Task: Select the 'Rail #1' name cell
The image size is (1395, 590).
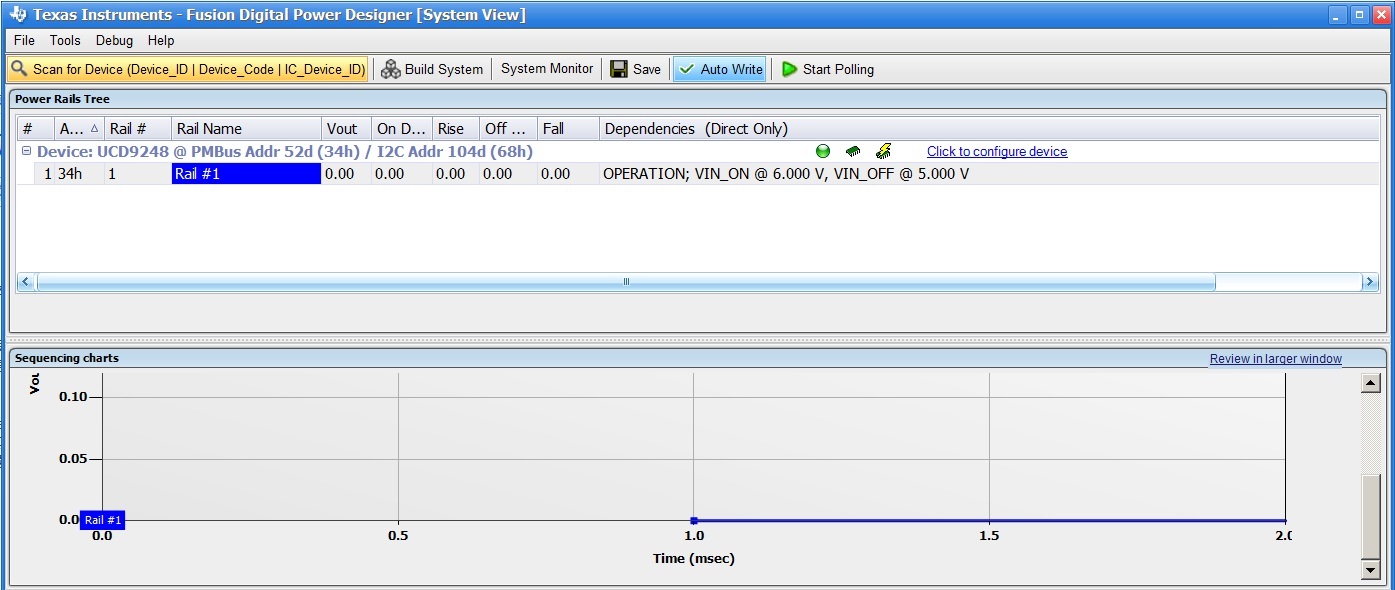Action: click(246, 174)
